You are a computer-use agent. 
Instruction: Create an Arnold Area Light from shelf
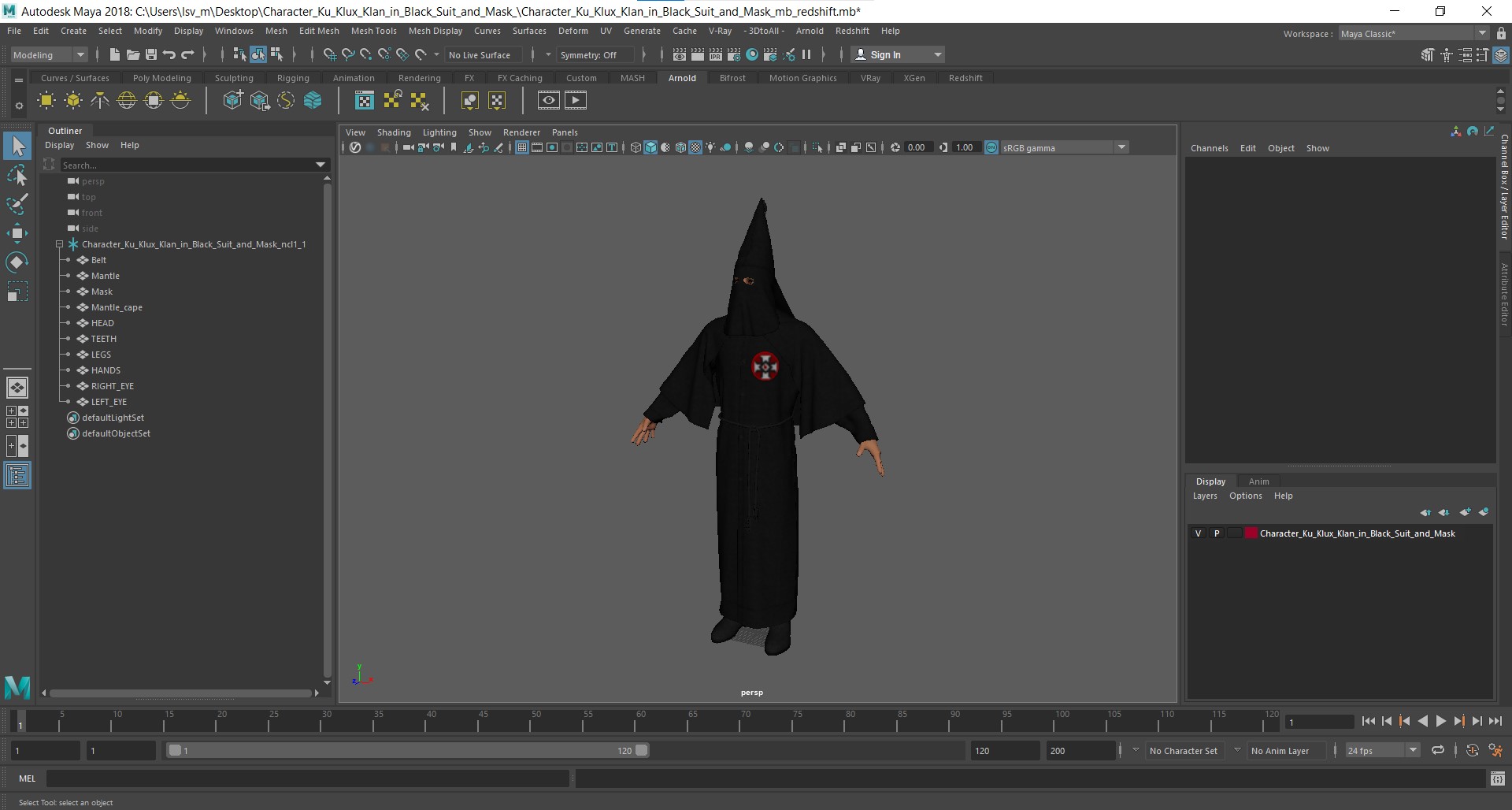click(46, 101)
